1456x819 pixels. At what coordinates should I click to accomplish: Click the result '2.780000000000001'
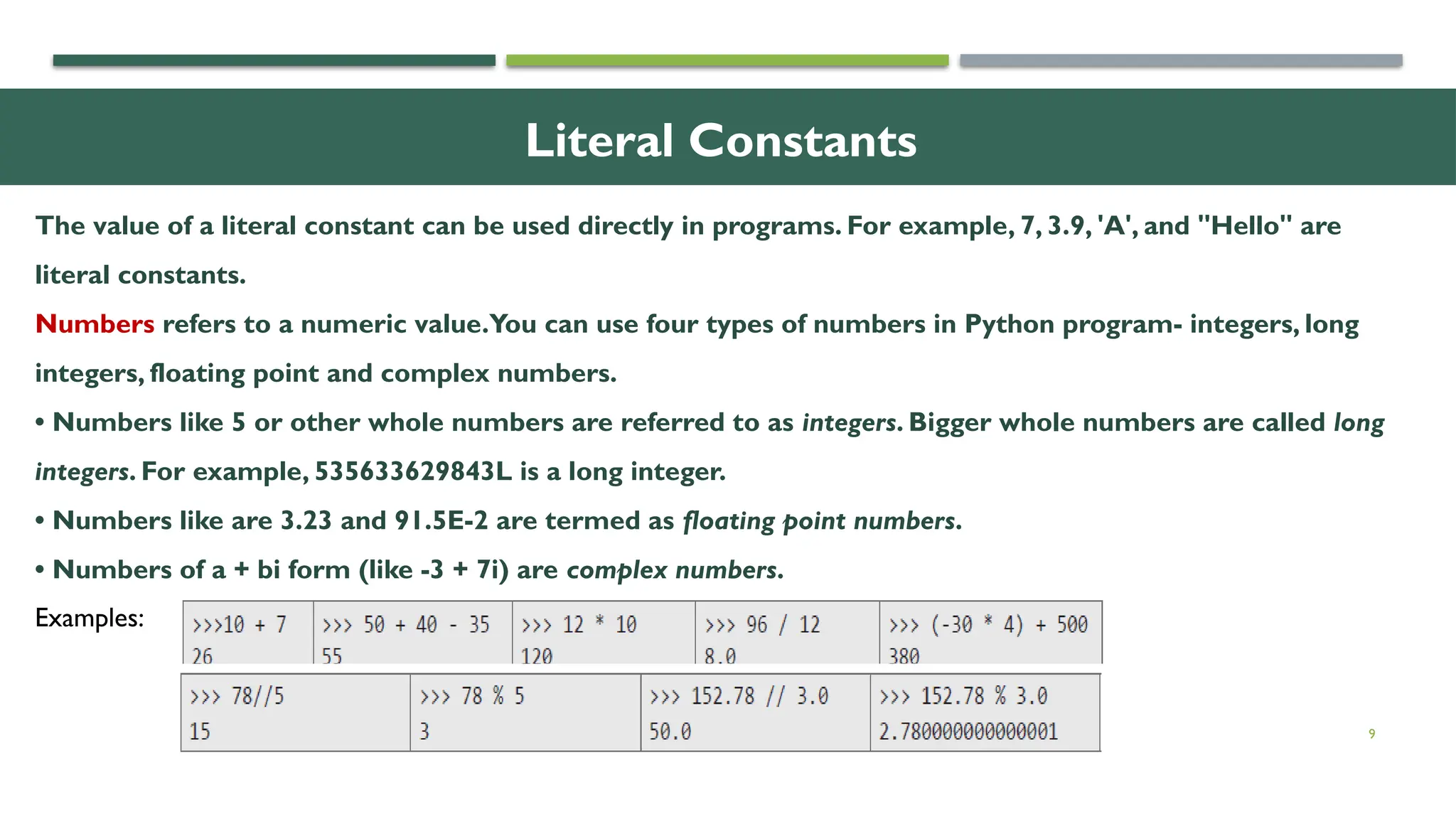pos(968,732)
